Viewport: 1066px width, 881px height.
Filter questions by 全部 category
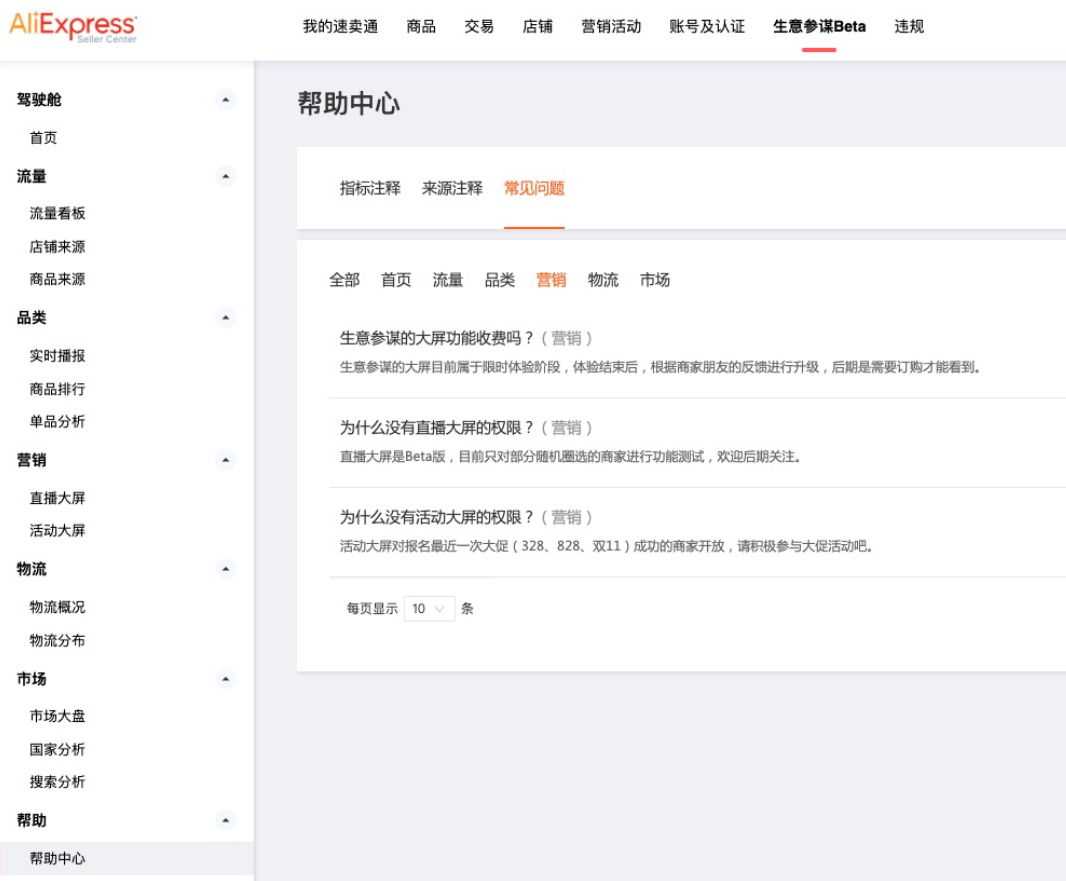pos(344,280)
